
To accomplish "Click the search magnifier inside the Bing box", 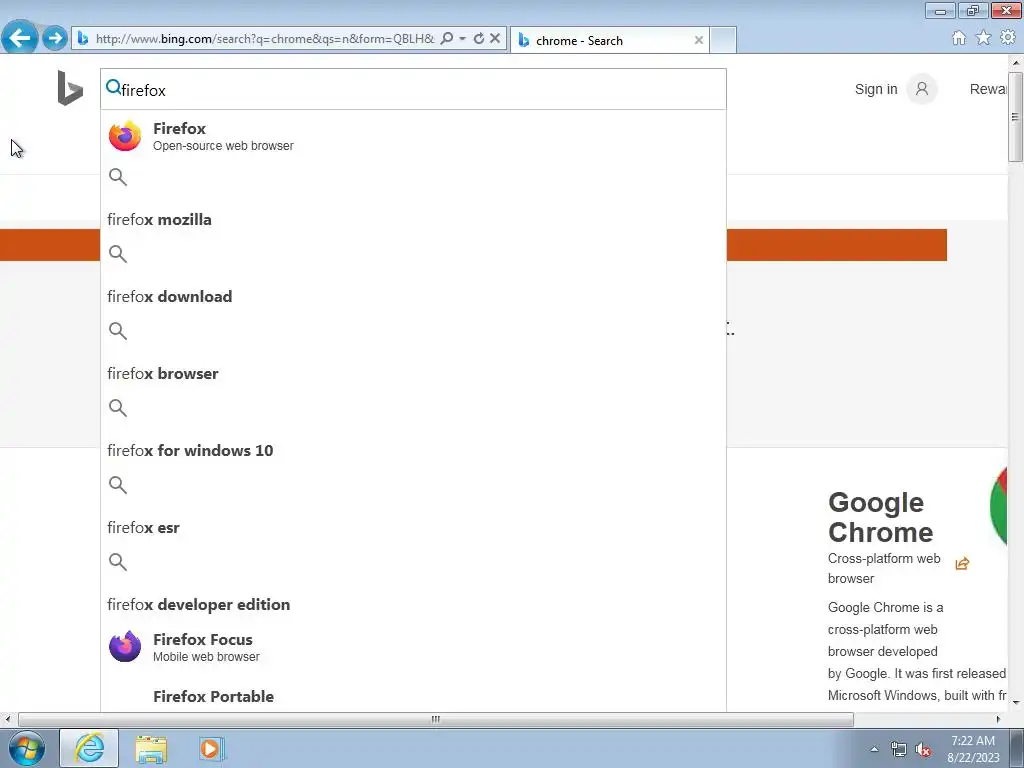I will [x=113, y=87].
